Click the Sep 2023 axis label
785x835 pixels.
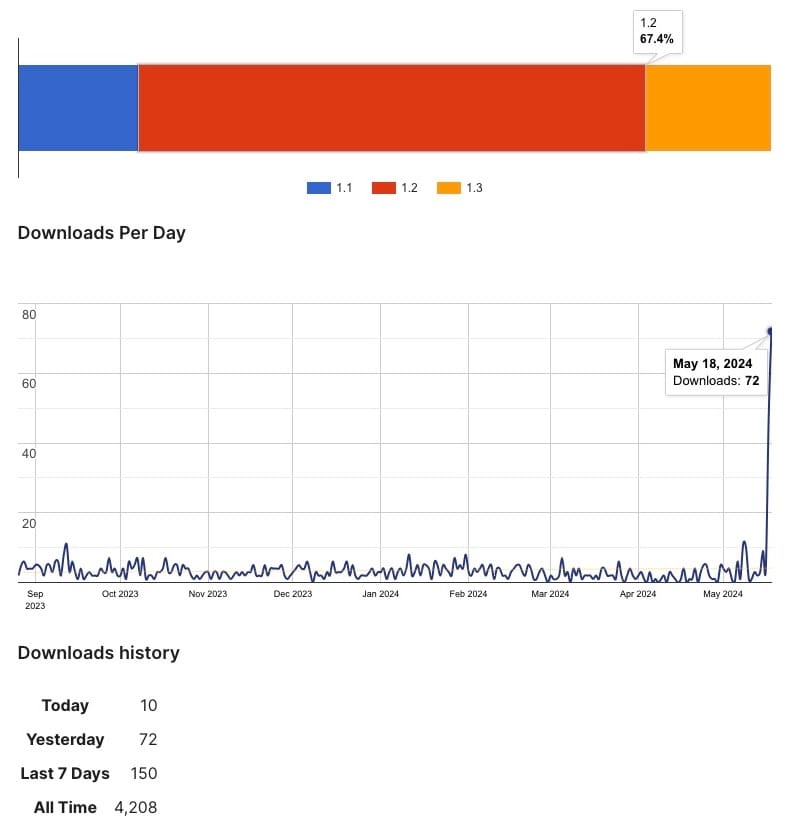[35, 599]
